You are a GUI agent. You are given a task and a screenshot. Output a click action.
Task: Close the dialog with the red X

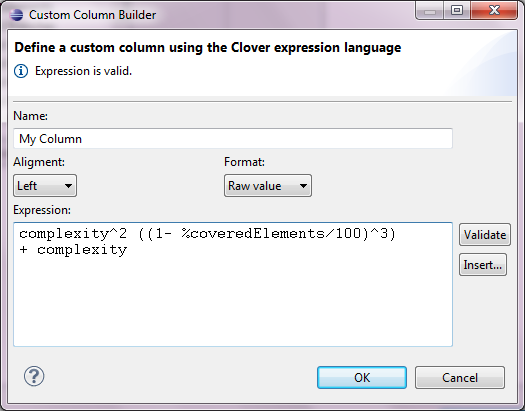[494, 11]
